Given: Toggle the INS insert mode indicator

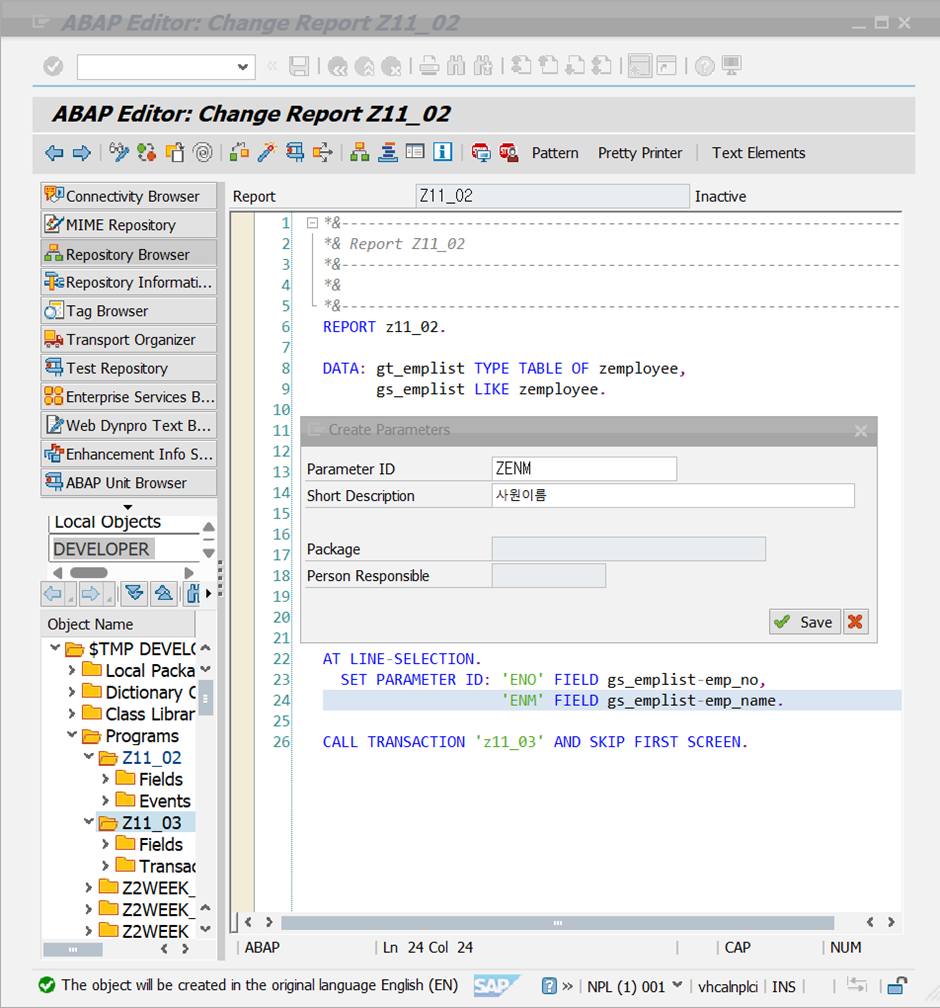Looking at the screenshot, I should point(784,986).
